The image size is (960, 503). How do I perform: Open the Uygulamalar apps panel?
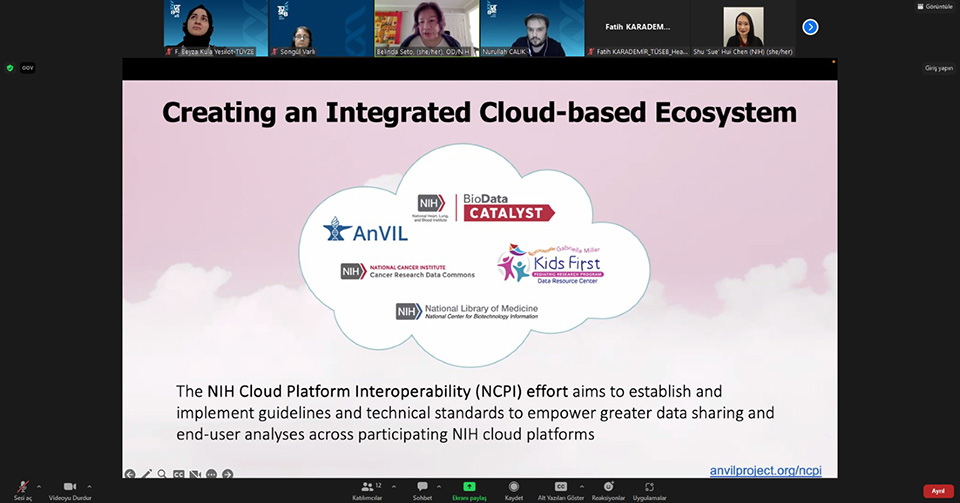649,488
